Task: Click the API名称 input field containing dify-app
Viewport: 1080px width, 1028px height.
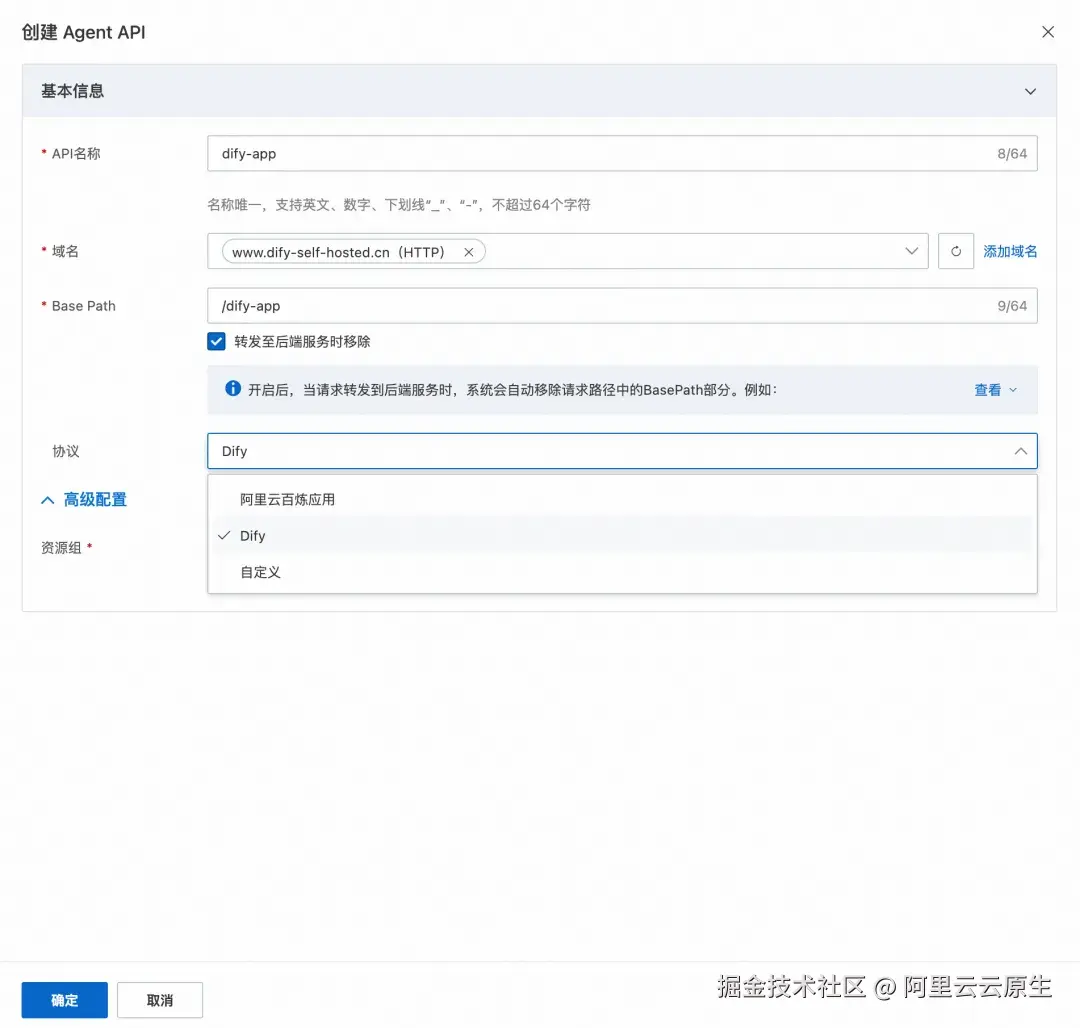Action: tap(622, 154)
